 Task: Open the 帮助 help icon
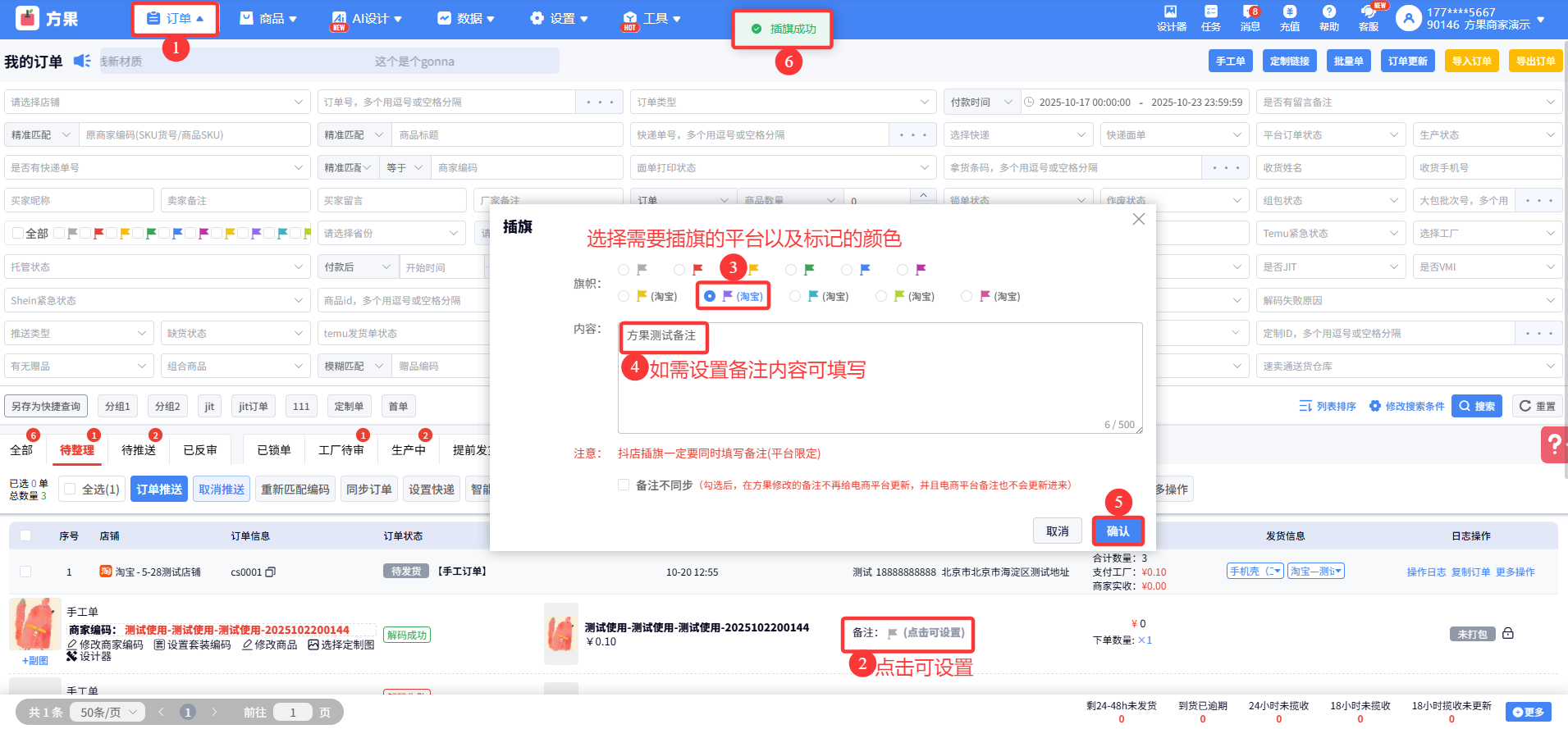click(x=1328, y=11)
